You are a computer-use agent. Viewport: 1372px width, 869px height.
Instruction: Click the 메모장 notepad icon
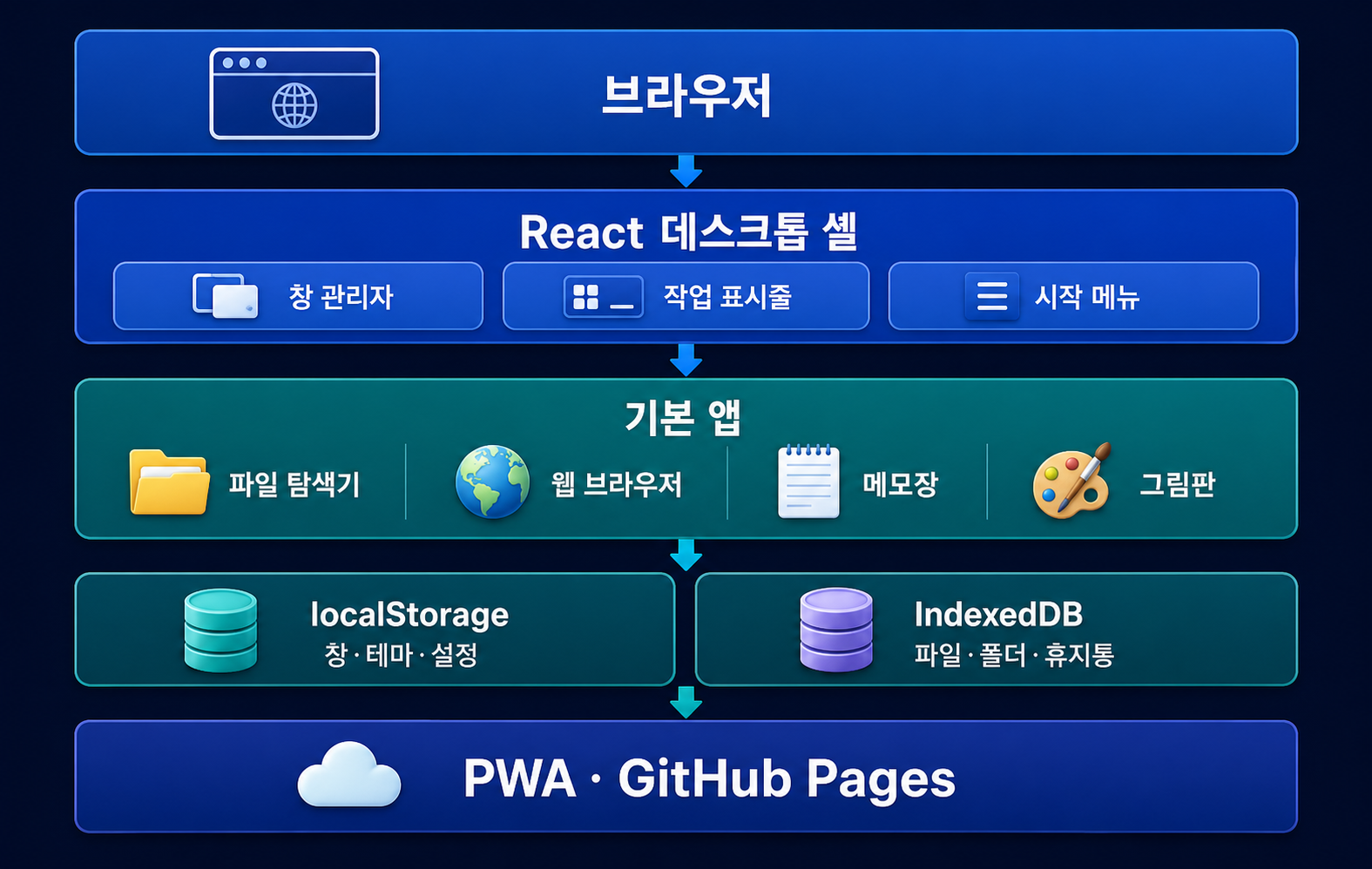[808, 481]
